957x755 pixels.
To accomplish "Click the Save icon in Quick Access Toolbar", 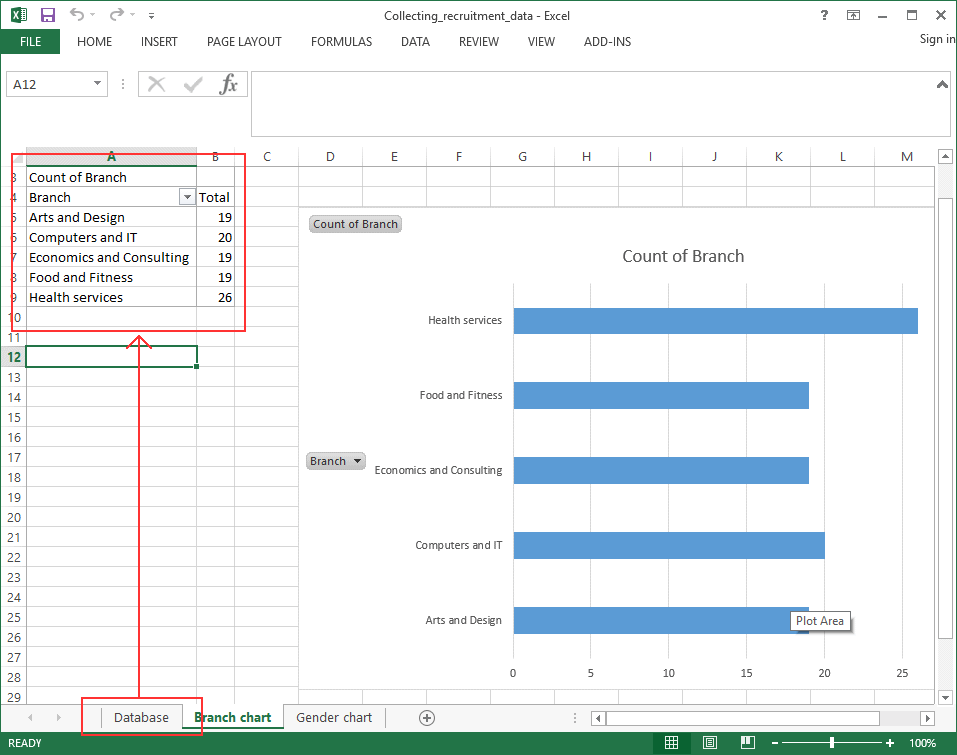I will click(x=48, y=15).
